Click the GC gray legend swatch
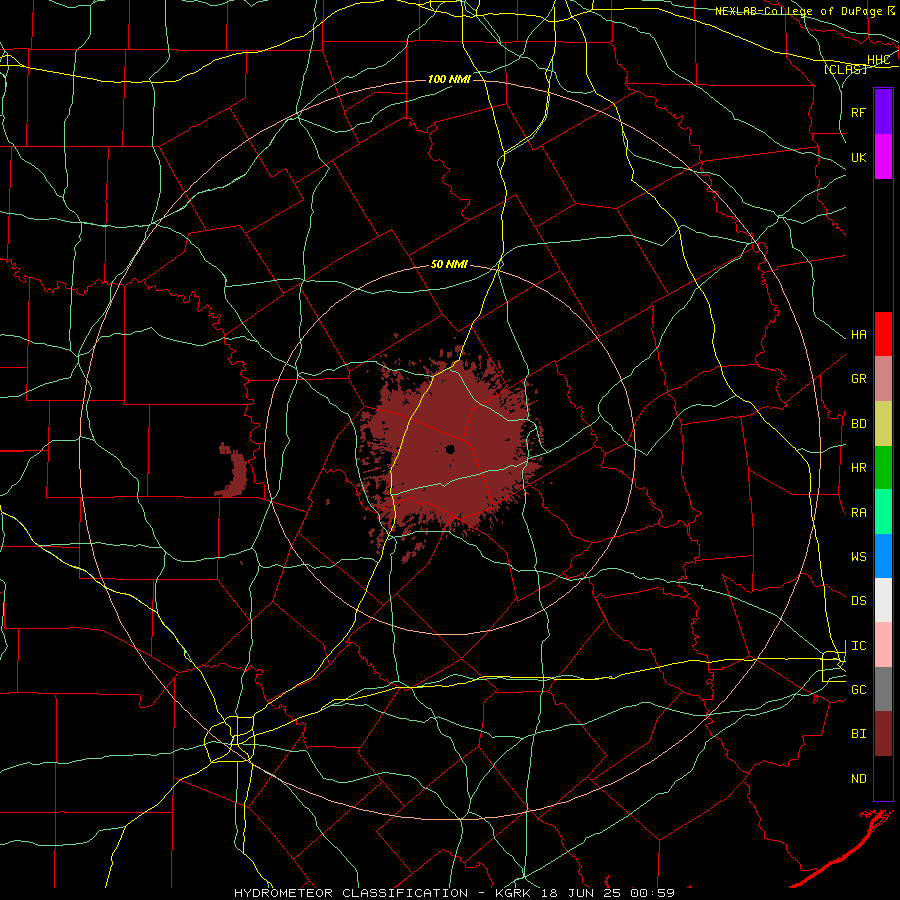 pos(883,689)
